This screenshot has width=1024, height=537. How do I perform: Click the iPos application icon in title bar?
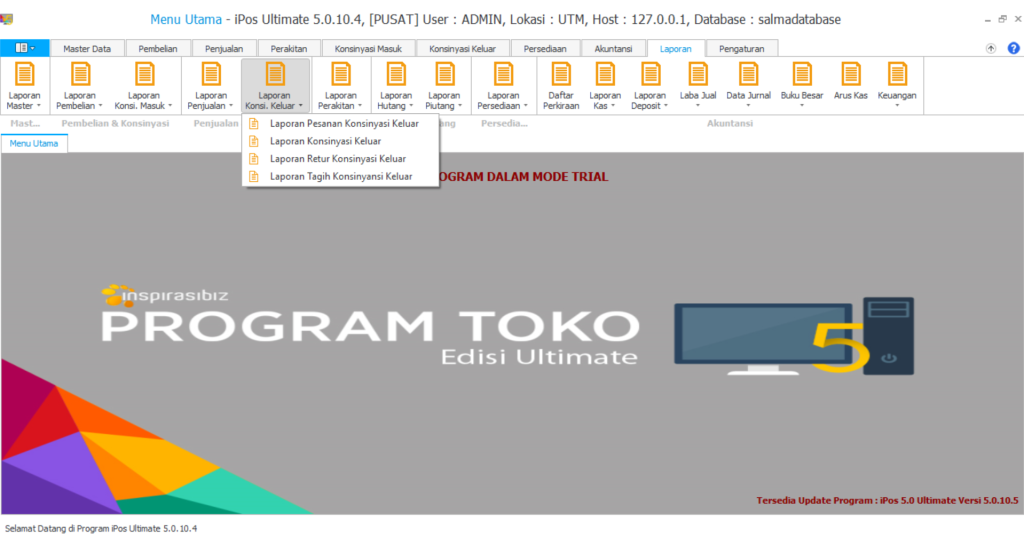tap(7, 20)
